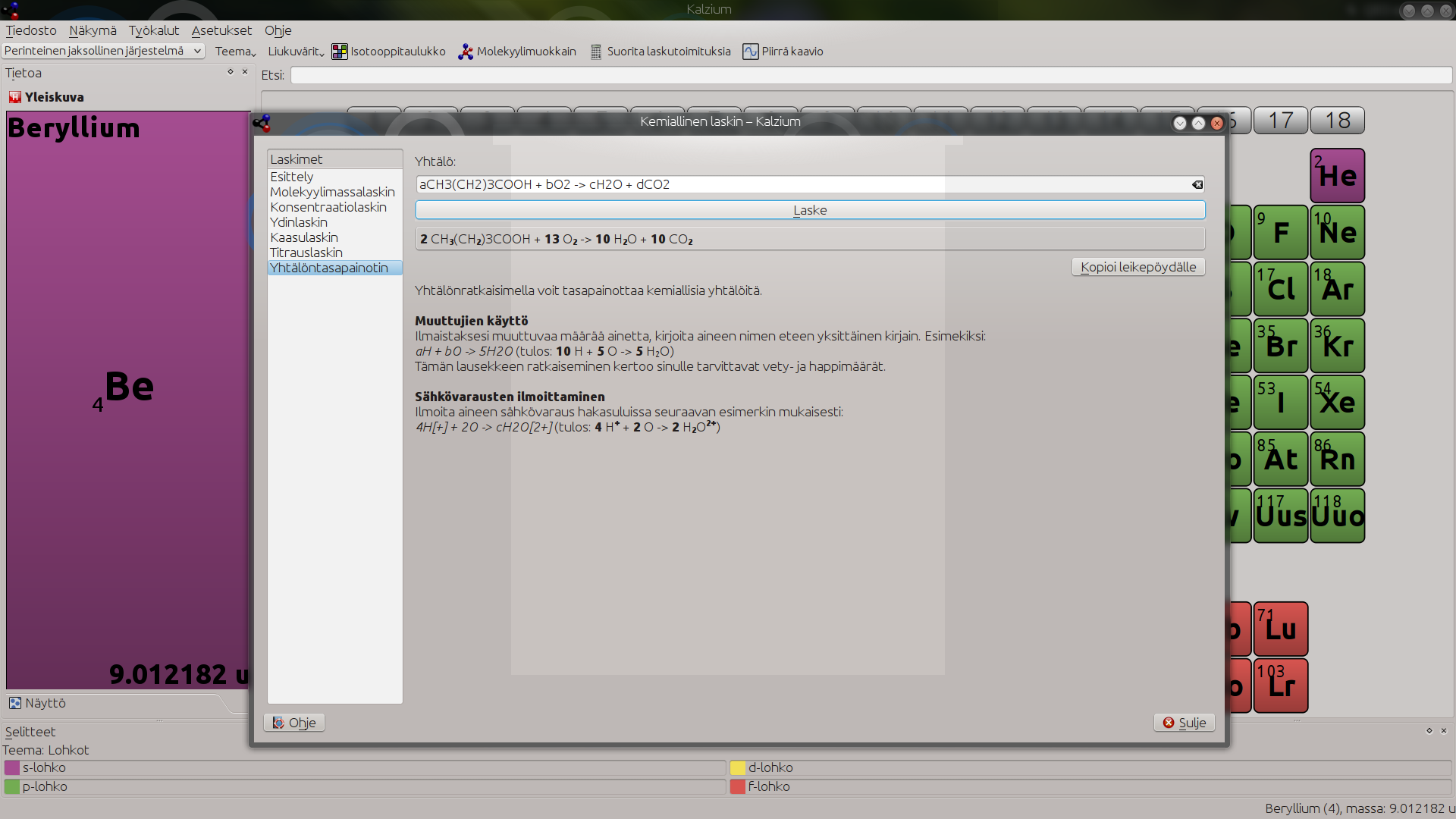
Task: Select group 17 column header
Action: 1281,121
